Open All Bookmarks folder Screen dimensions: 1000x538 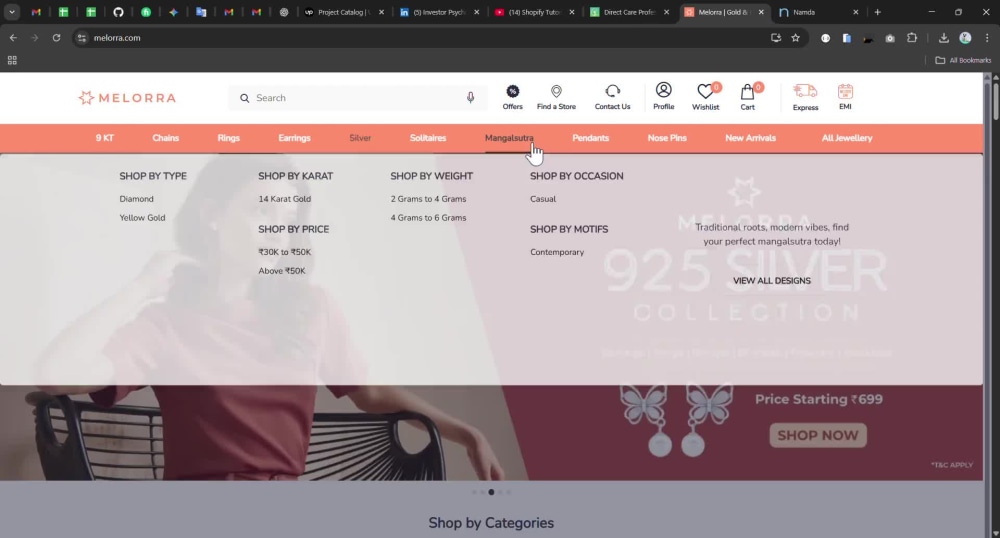pos(963,60)
